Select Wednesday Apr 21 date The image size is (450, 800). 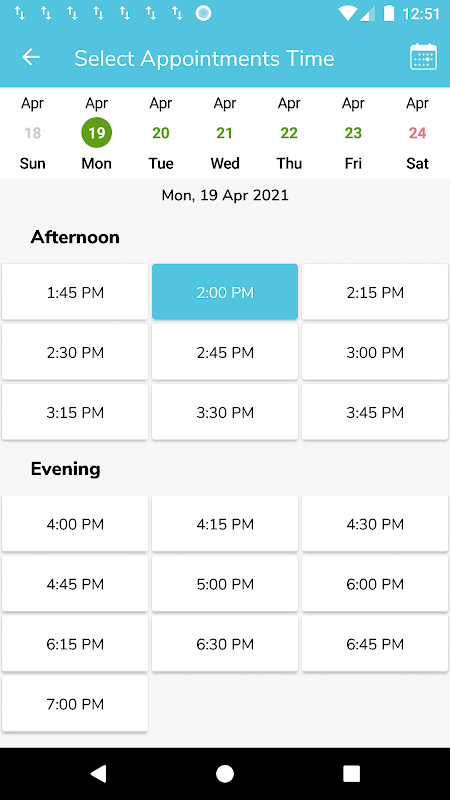point(225,133)
